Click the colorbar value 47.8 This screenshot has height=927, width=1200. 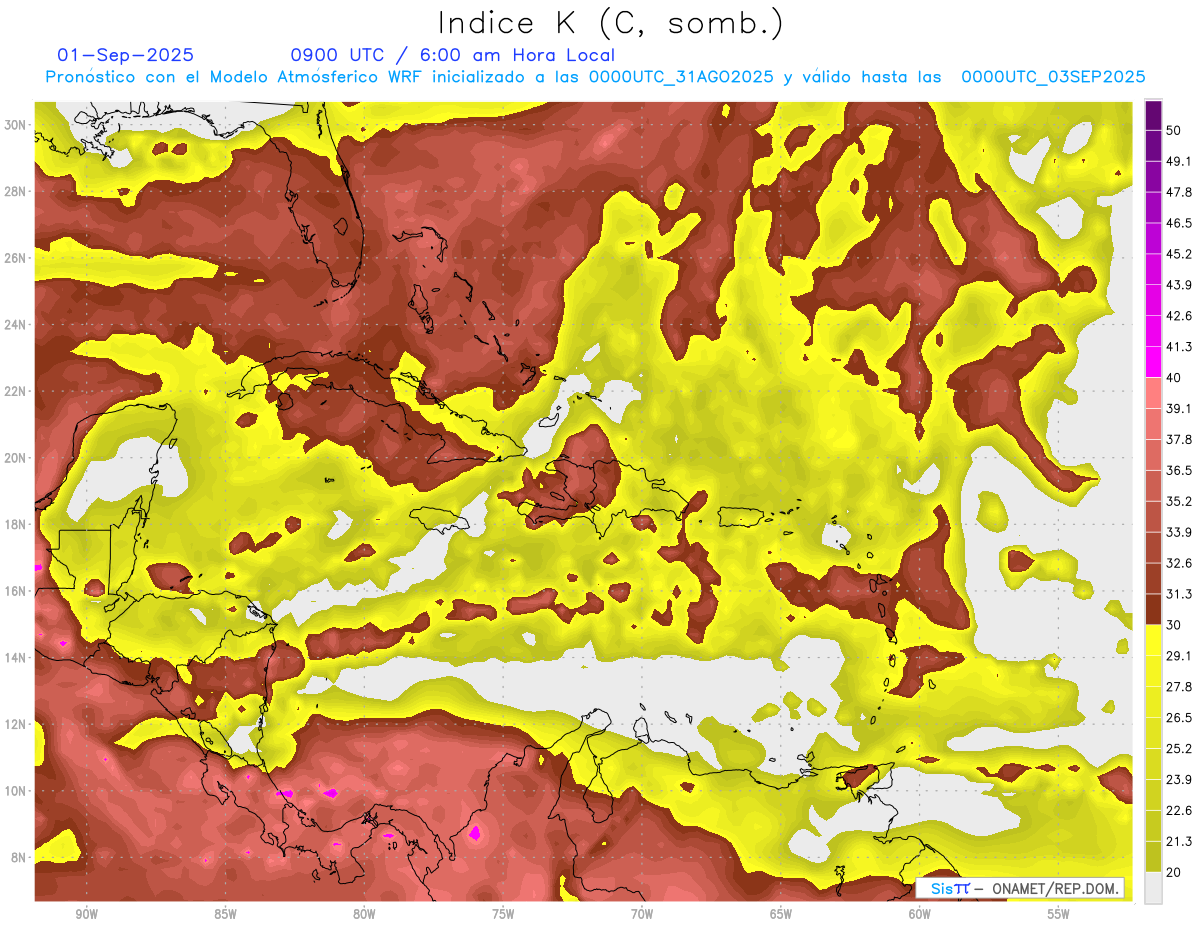[x=1179, y=192]
